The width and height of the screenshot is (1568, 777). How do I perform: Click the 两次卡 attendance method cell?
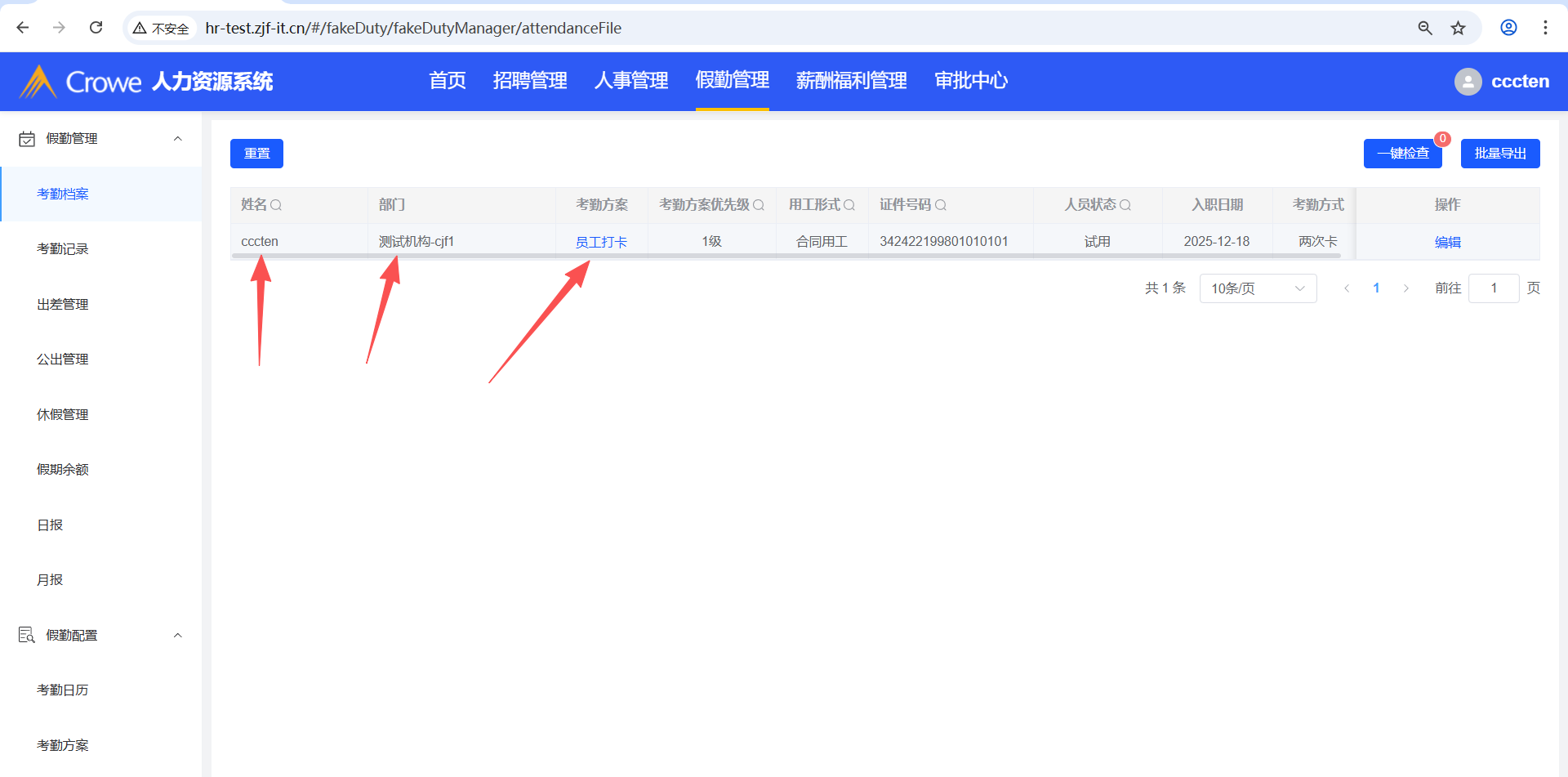[x=1318, y=242]
